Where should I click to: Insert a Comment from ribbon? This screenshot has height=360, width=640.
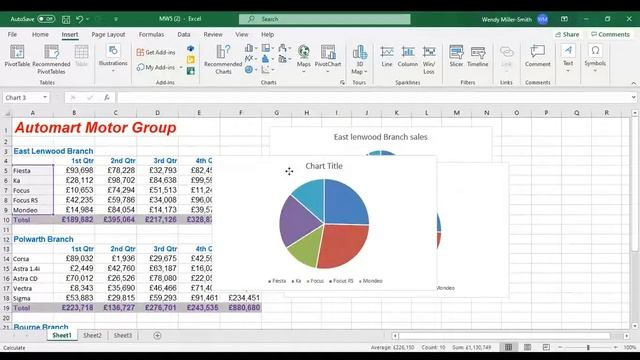(538, 56)
